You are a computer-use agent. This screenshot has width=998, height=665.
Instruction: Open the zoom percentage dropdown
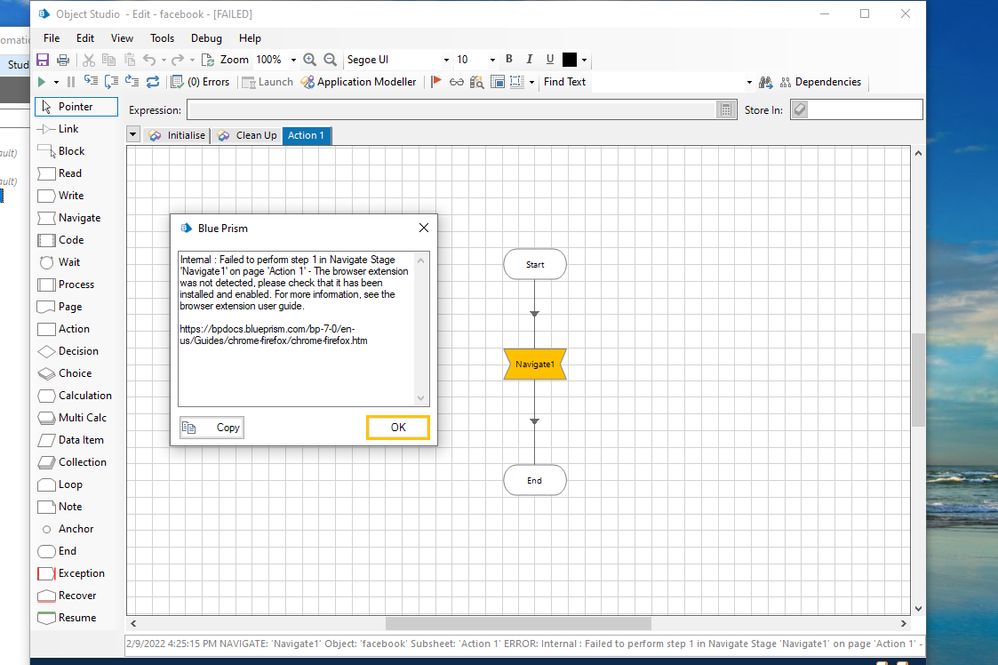tap(292, 60)
